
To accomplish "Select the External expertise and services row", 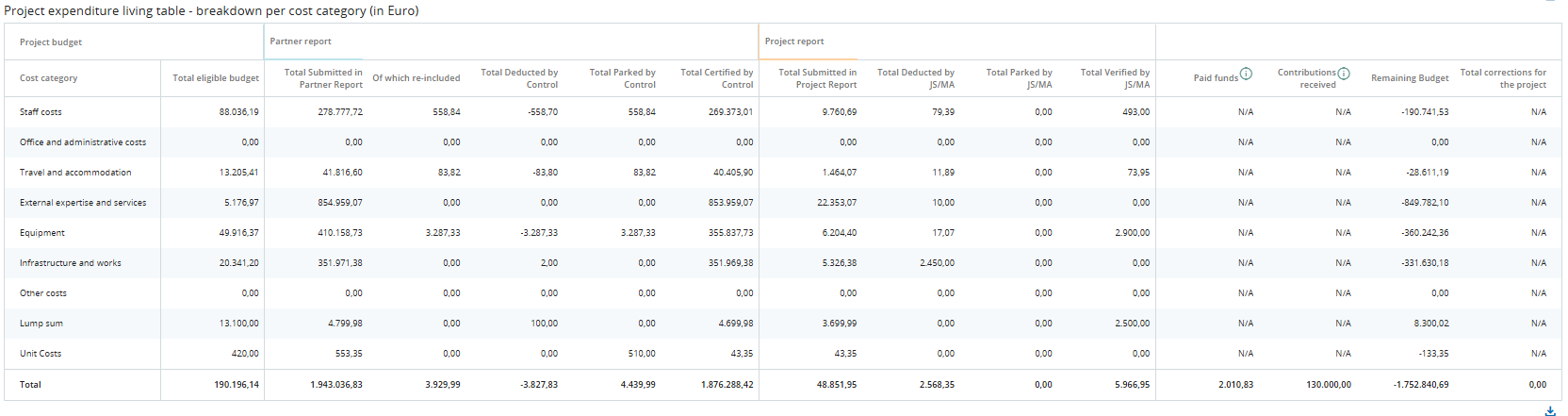I will (x=83, y=203).
